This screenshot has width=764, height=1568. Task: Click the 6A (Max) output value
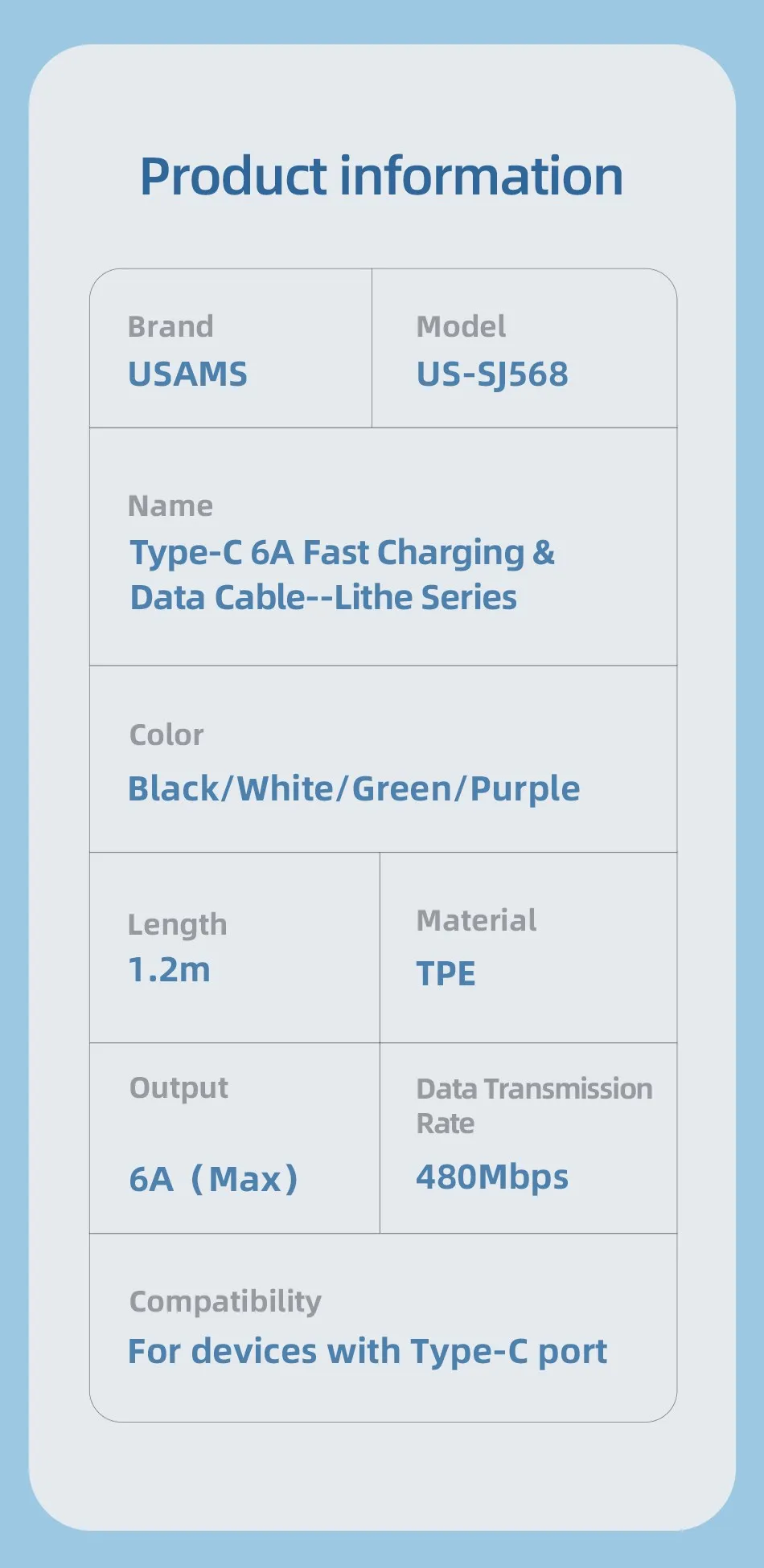tap(213, 1179)
